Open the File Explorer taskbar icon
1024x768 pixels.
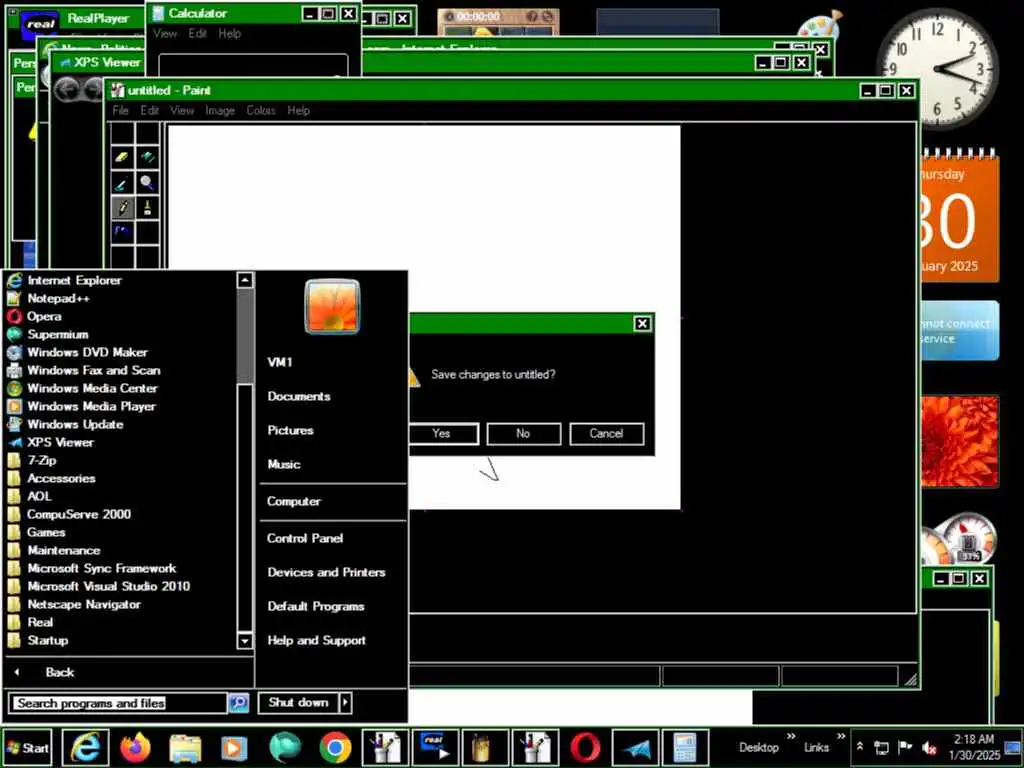coord(185,747)
